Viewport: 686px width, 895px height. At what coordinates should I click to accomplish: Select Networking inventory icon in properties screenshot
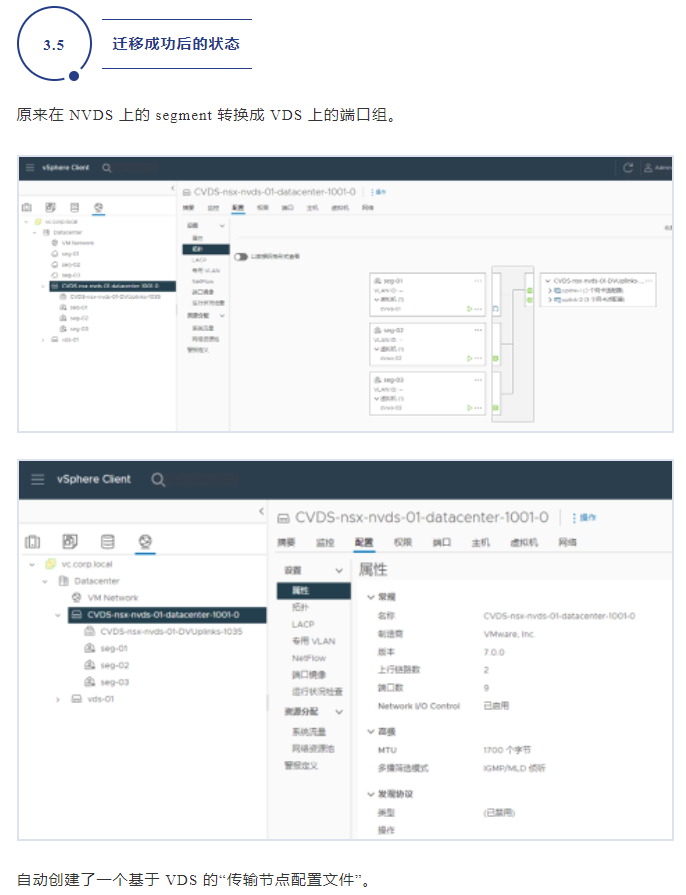coord(145,541)
